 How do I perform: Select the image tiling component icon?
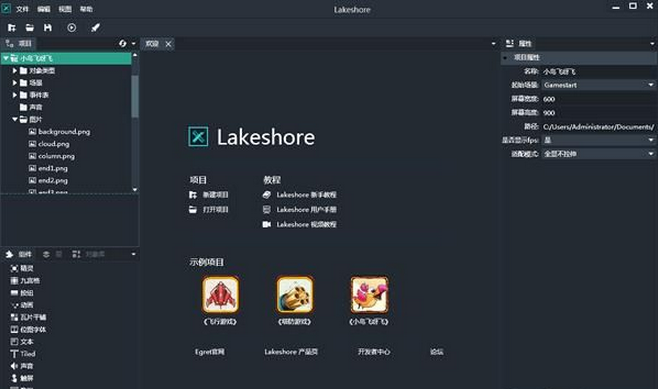(x=14, y=317)
